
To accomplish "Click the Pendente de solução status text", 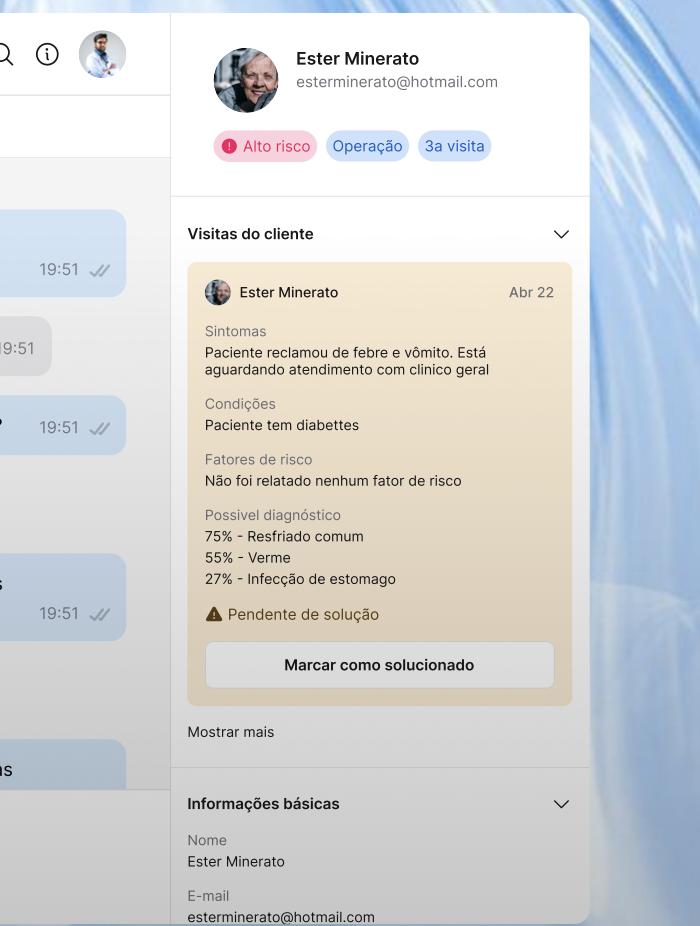I will click(303, 614).
